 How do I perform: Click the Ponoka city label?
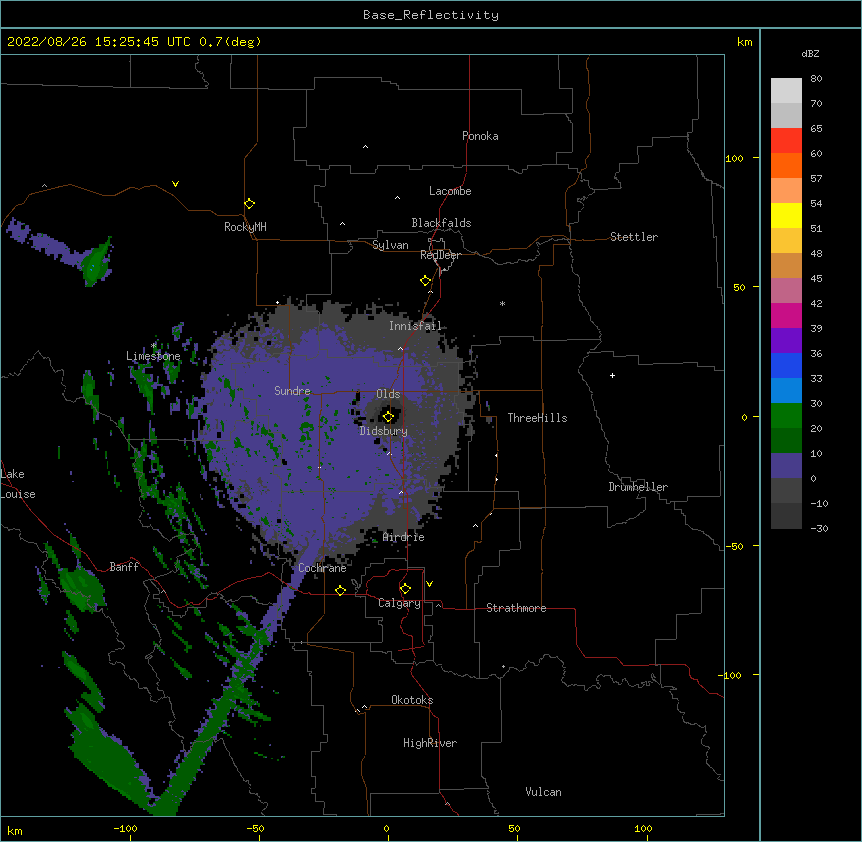pos(480,136)
